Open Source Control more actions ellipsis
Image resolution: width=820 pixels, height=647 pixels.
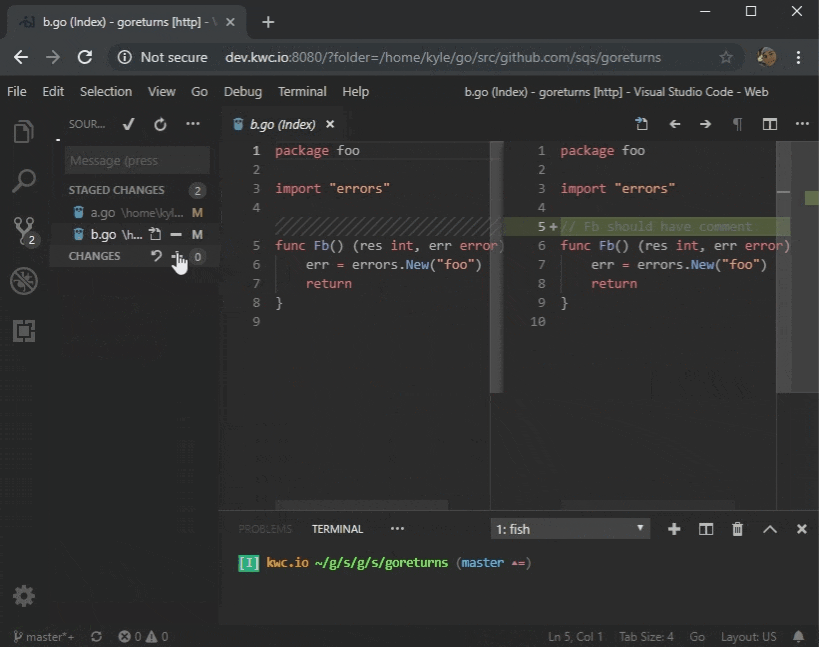pyautogui.click(x=193, y=125)
